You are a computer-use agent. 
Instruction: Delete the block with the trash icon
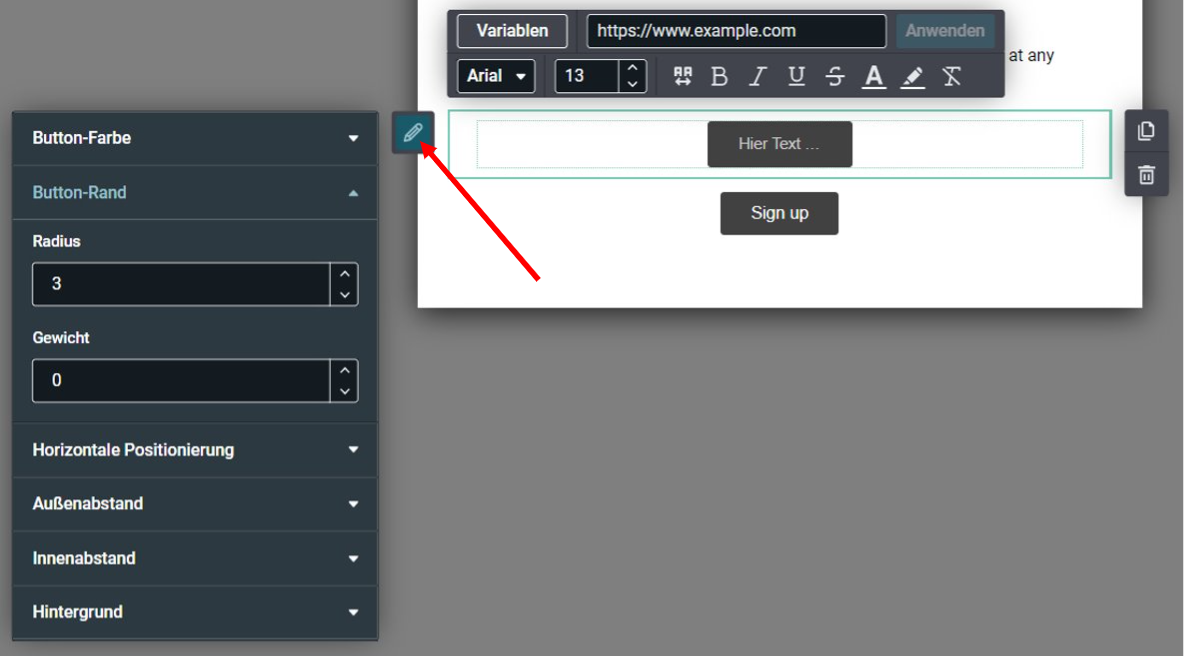[1146, 175]
